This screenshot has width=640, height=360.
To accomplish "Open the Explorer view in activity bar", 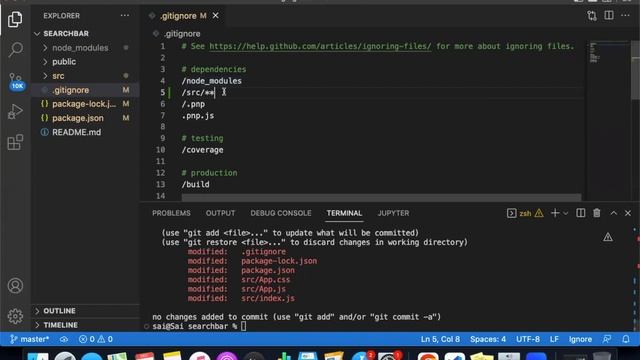I will 15,19.
